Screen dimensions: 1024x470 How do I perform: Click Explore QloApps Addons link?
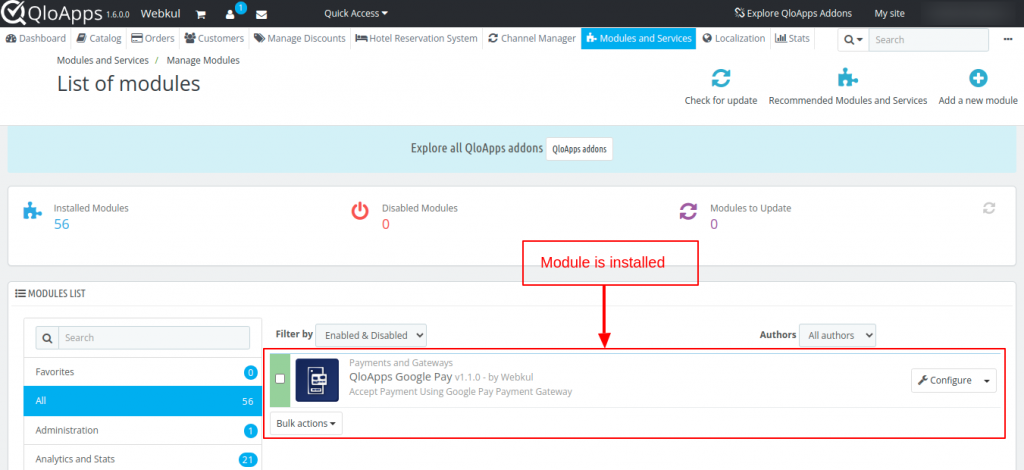click(x=793, y=13)
